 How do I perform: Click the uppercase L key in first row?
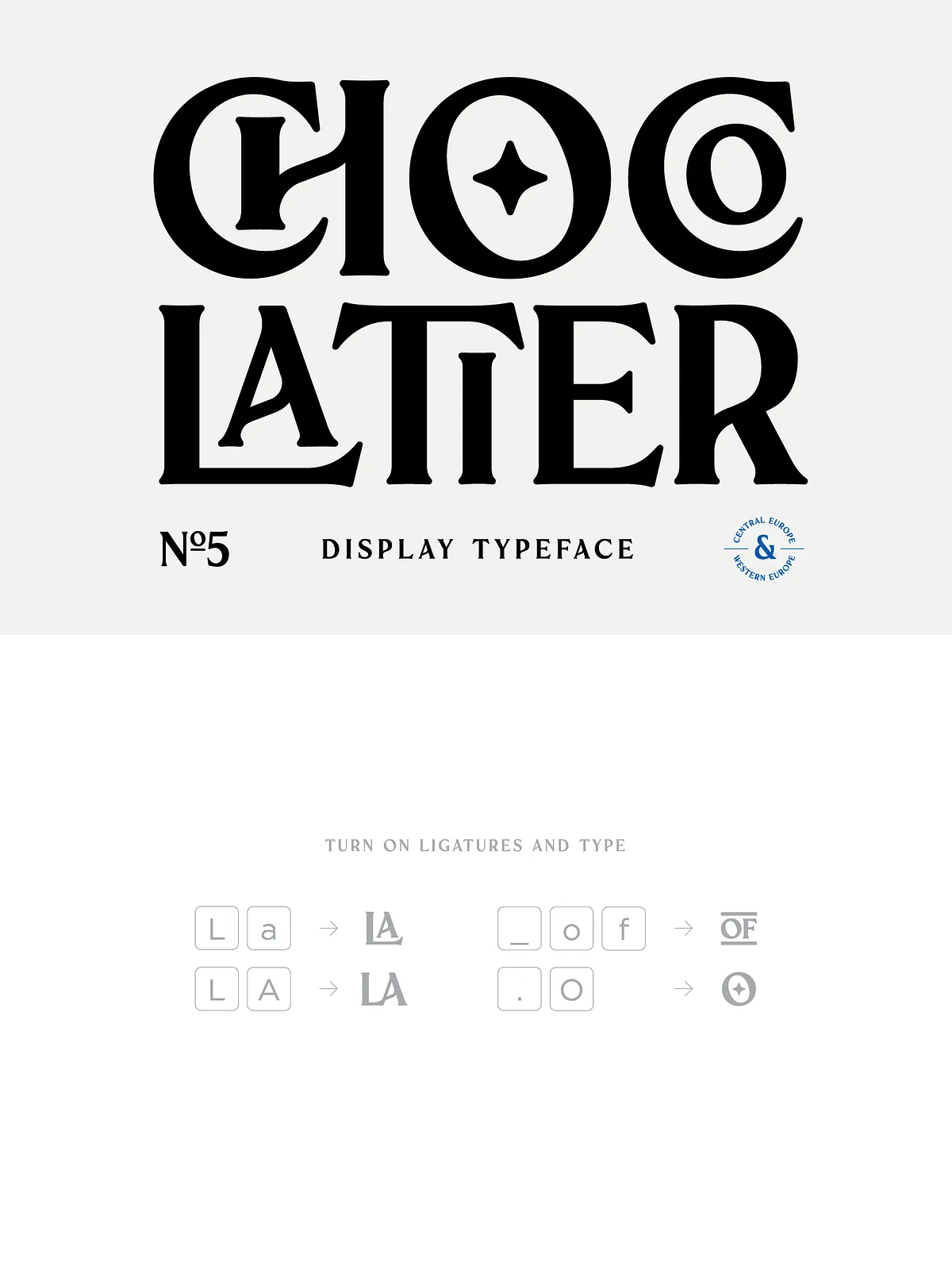217,928
